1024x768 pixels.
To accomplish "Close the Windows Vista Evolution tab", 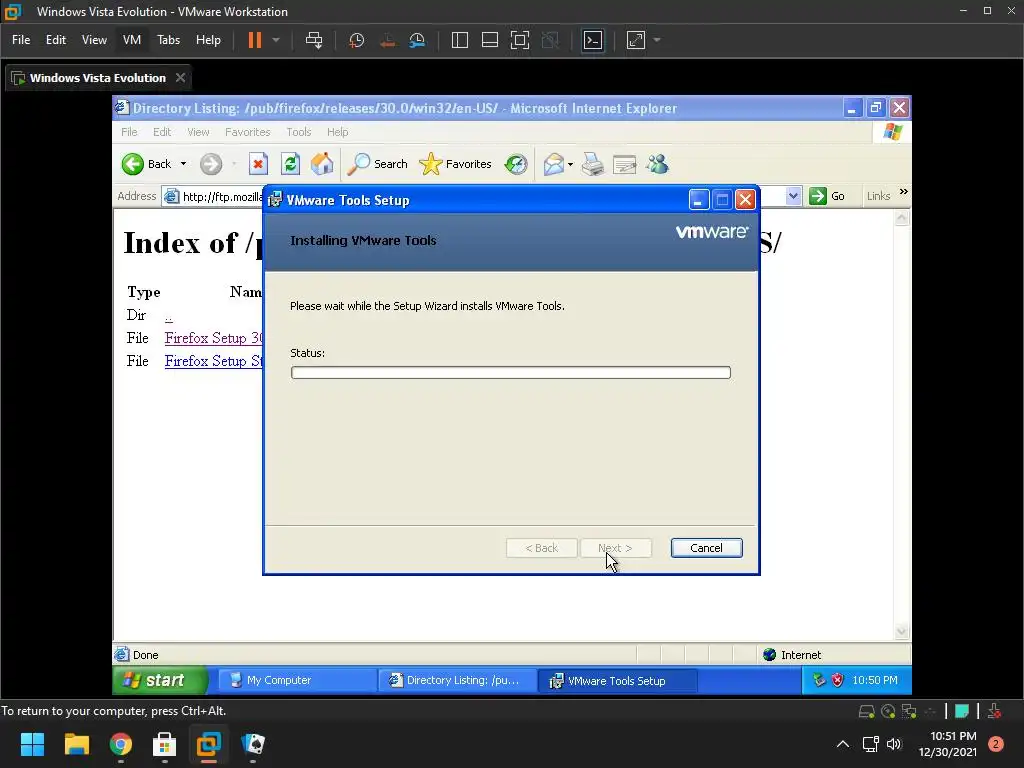I will (x=180, y=78).
